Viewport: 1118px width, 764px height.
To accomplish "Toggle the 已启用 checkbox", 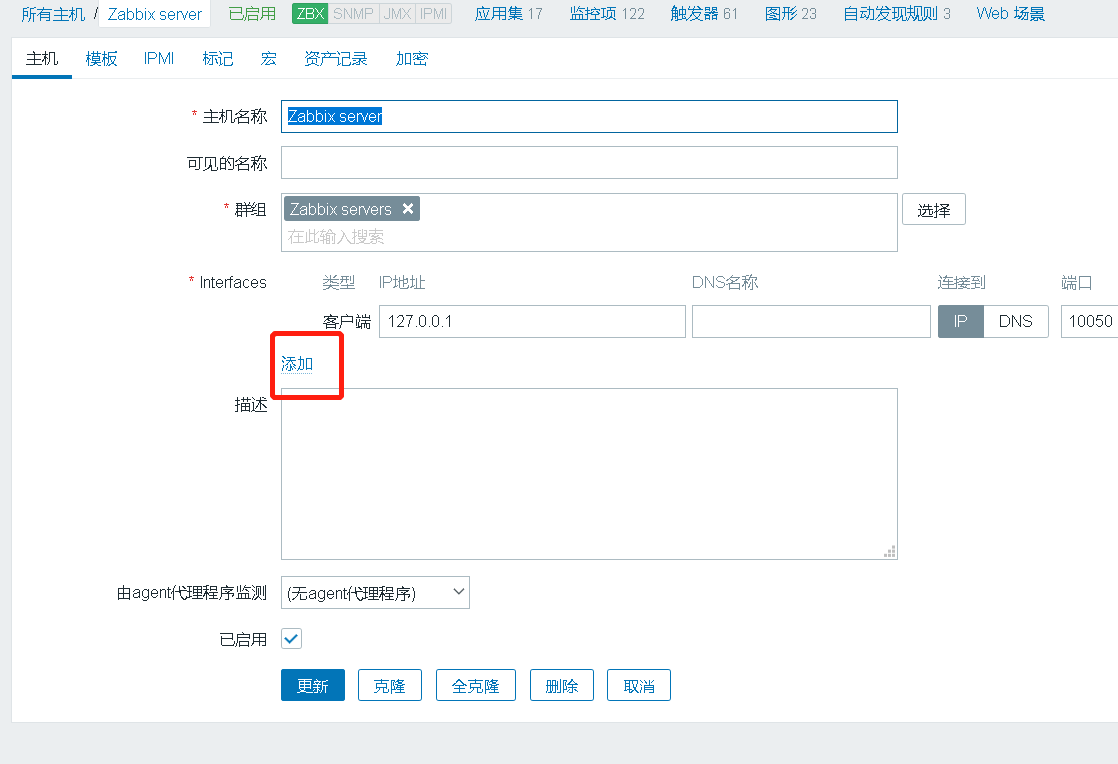I will point(292,639).
